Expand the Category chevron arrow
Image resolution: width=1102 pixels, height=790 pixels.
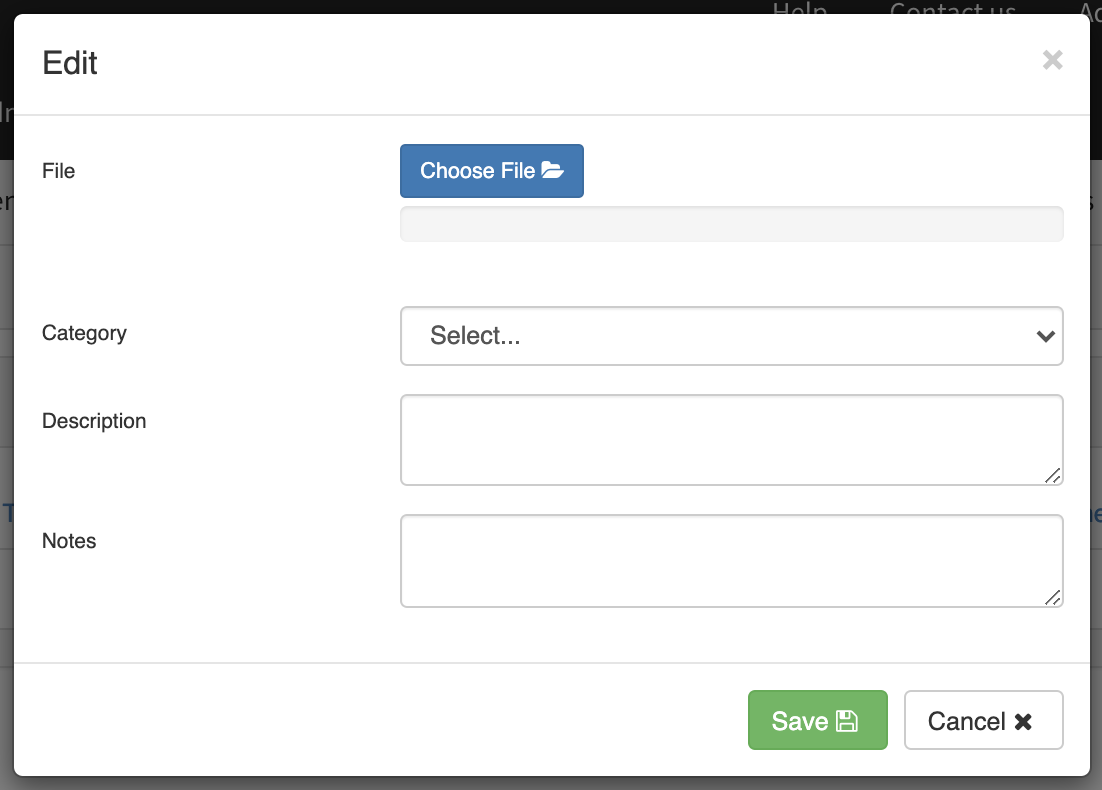1046,336
